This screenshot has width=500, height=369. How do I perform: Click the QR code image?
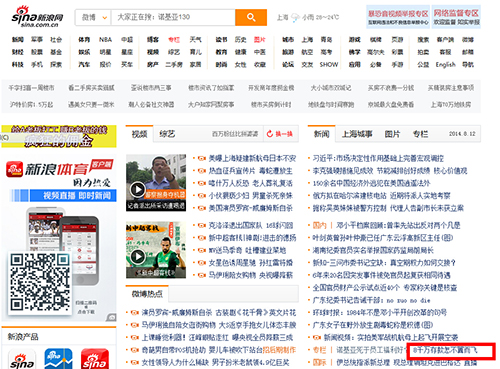[40, 283]
